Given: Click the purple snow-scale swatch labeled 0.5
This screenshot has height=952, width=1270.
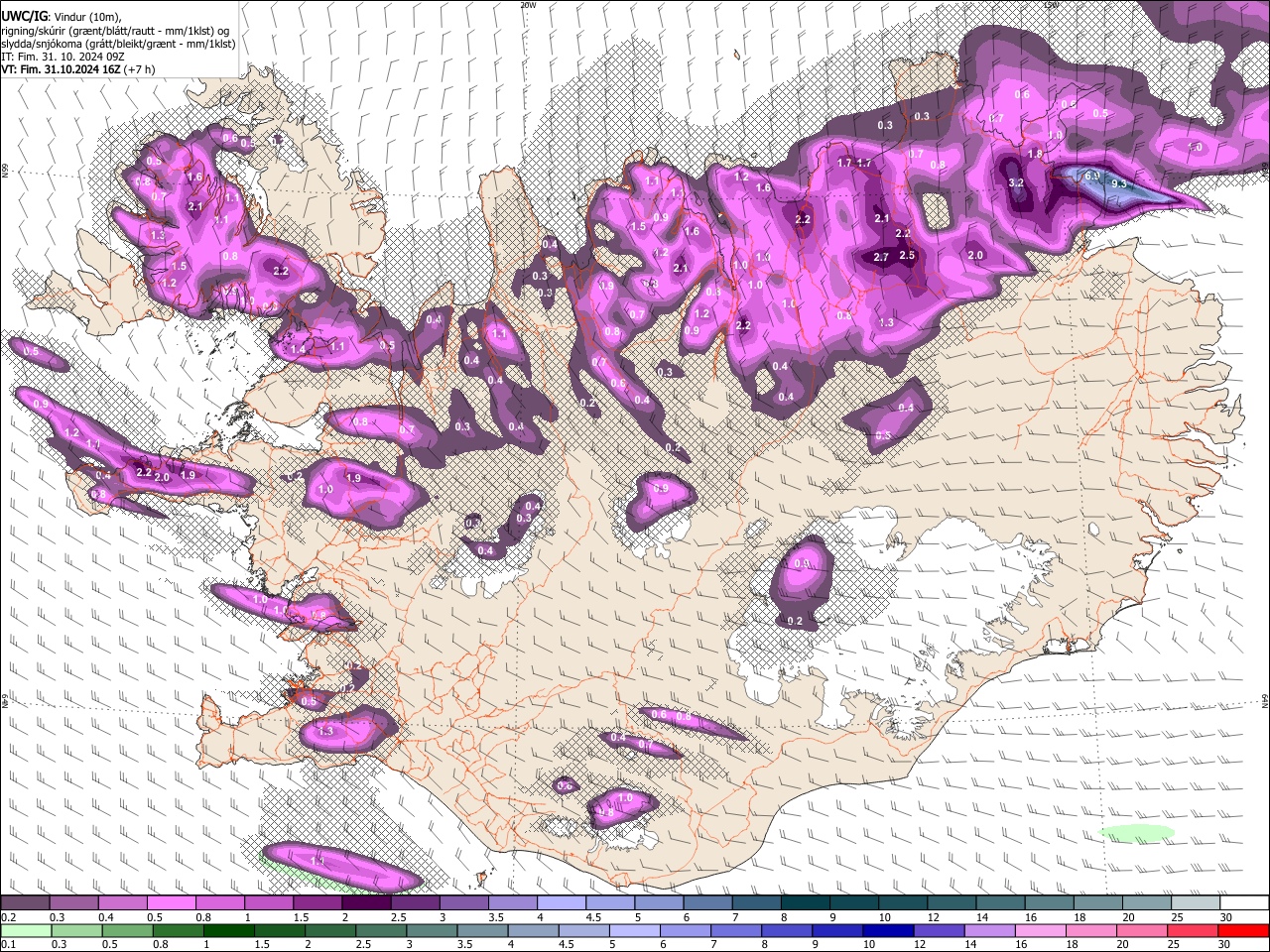Looking at the screenshot, I should click(172, 903).
